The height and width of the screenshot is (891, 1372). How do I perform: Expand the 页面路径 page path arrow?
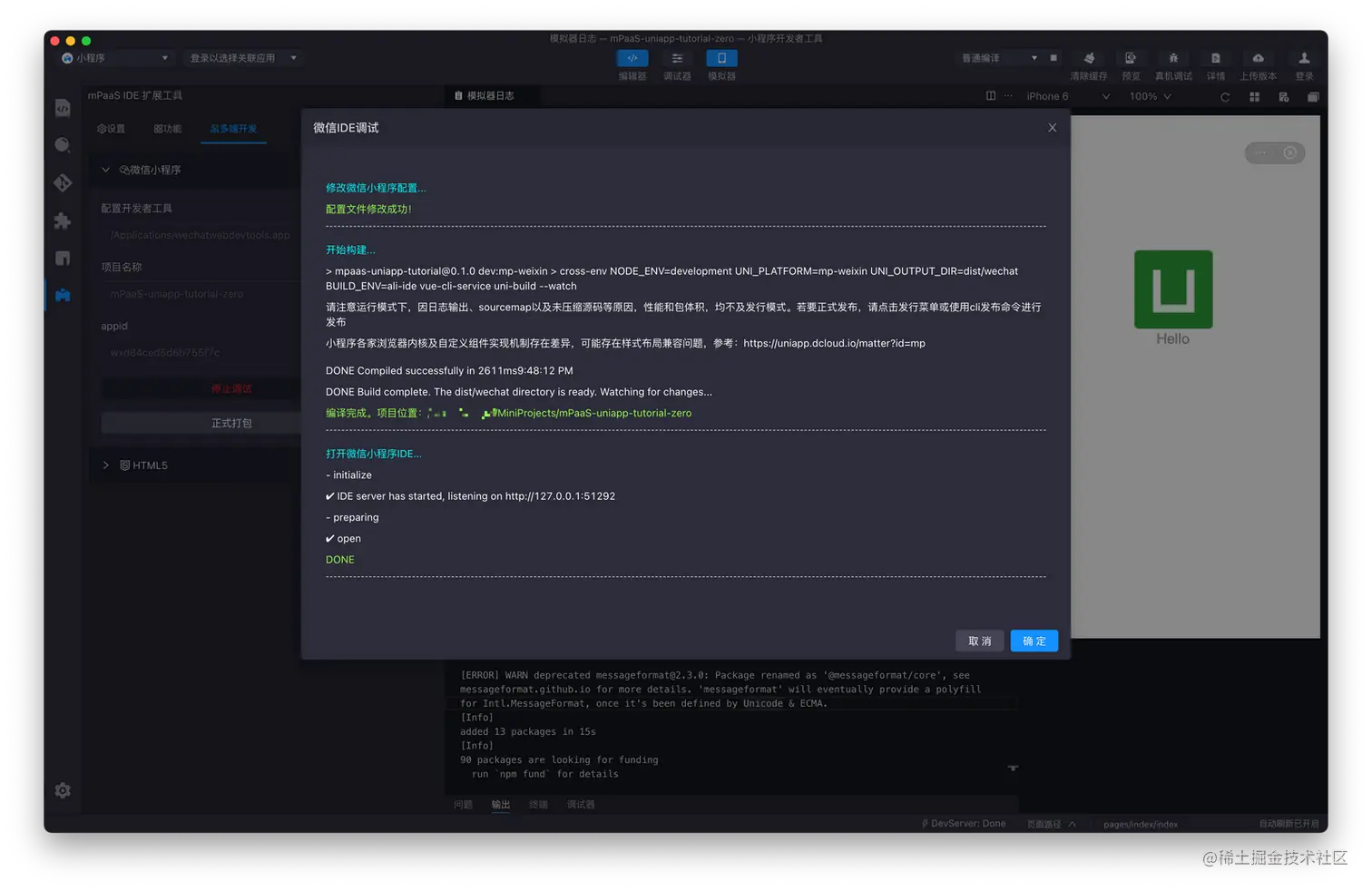point(1072,824)
